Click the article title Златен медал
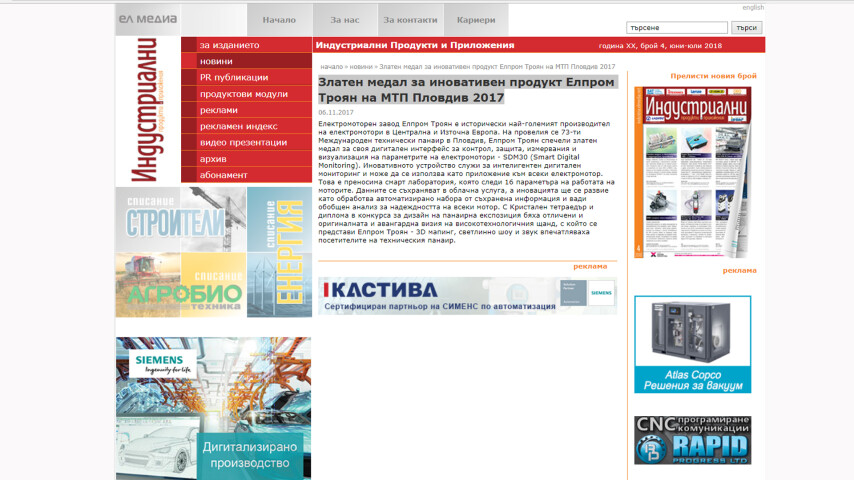Viewport: 854px width, 480px height. pyautogui.click(x=466, y=90)
